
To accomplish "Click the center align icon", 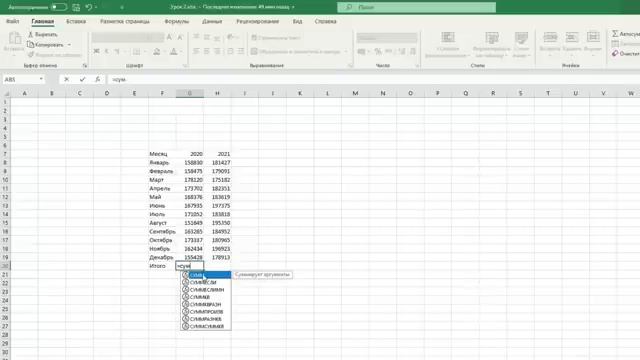I will pos(207,51).
